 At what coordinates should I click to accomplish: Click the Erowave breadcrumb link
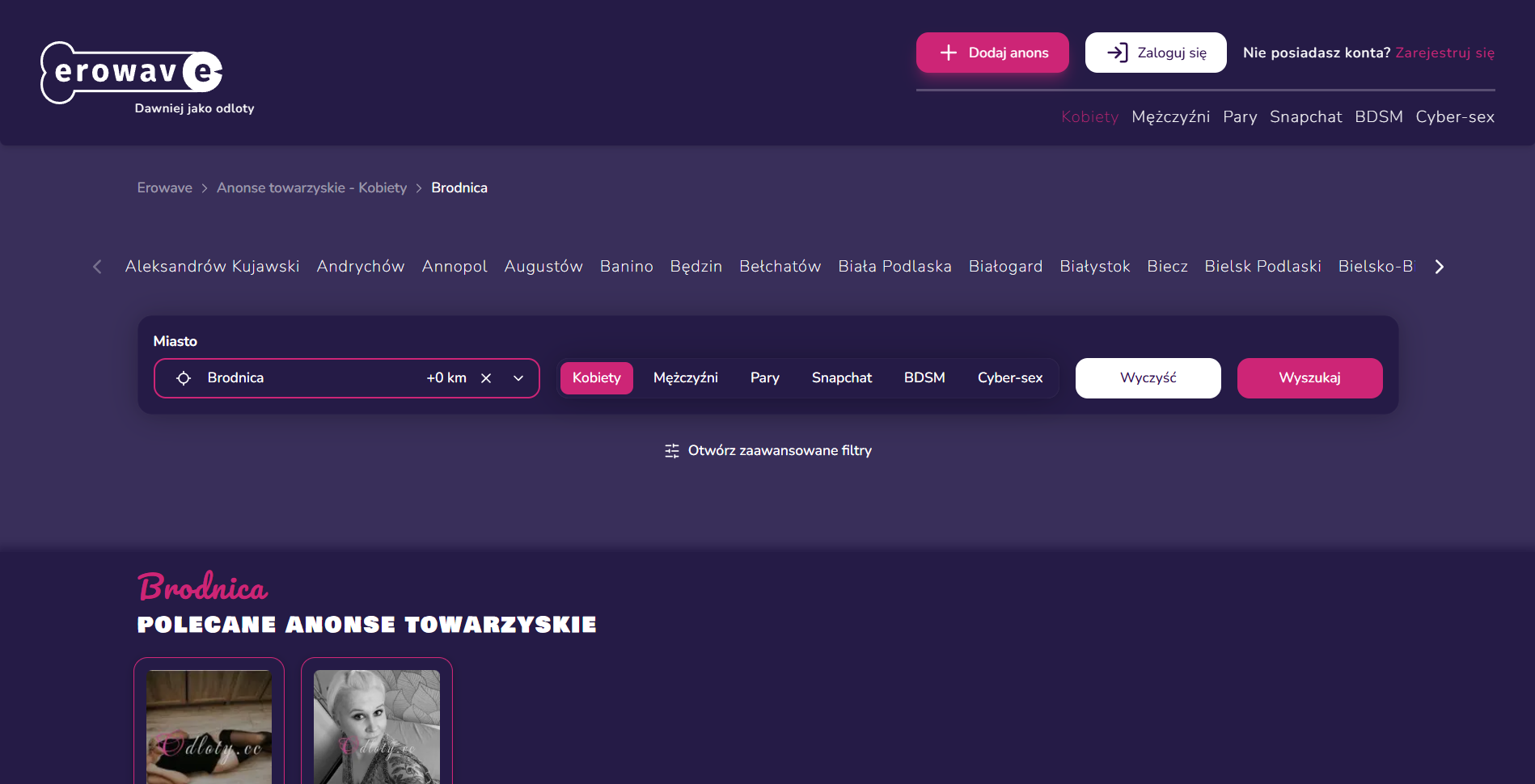tap(165, 188)
